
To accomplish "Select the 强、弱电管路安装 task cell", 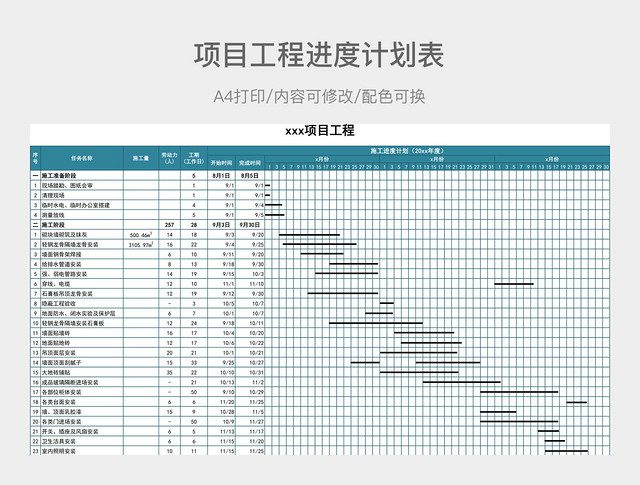I will coord(82,274).
